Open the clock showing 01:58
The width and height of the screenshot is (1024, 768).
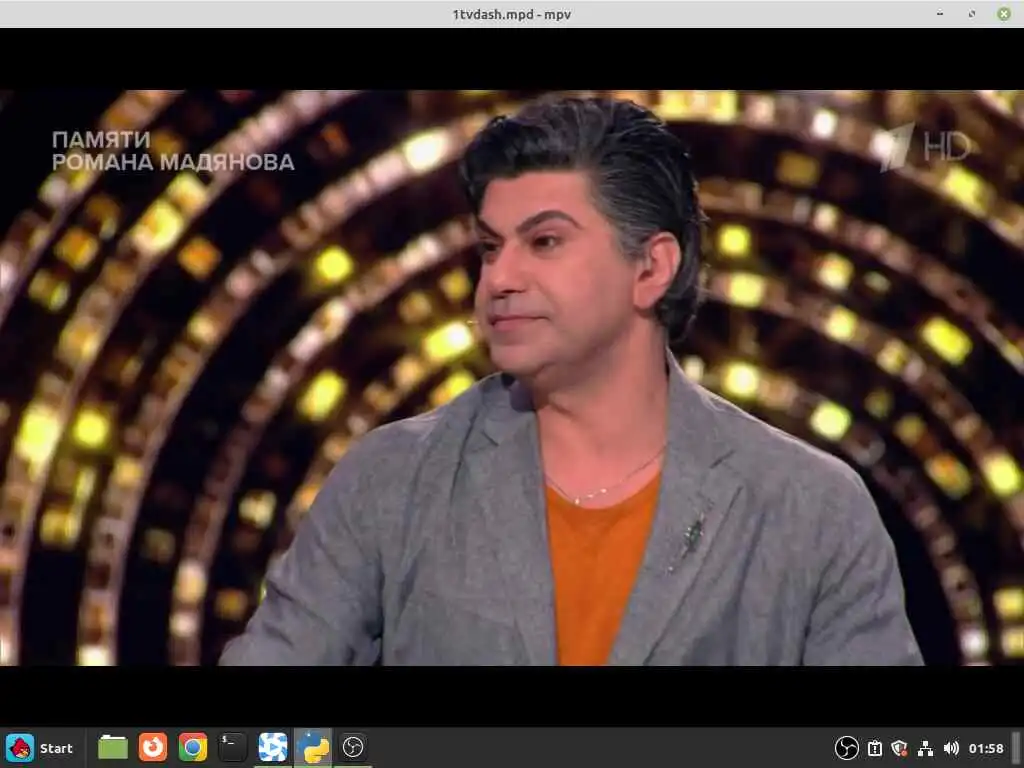pos(986,748)
